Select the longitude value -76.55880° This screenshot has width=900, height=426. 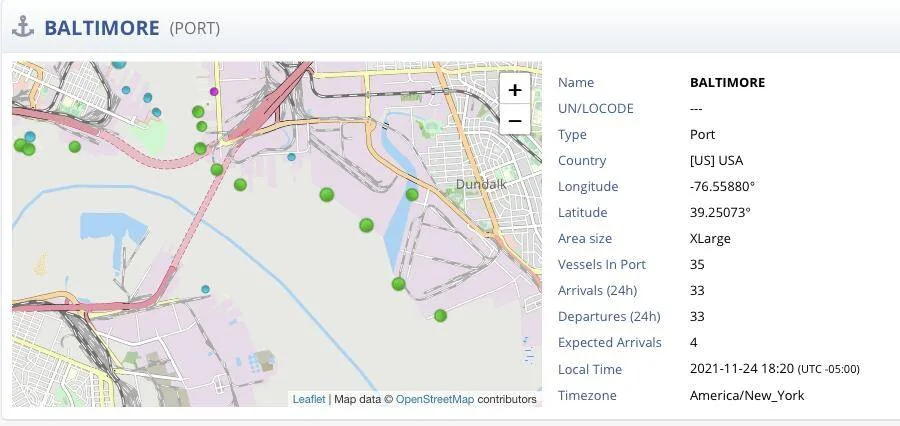click(722, 187)
